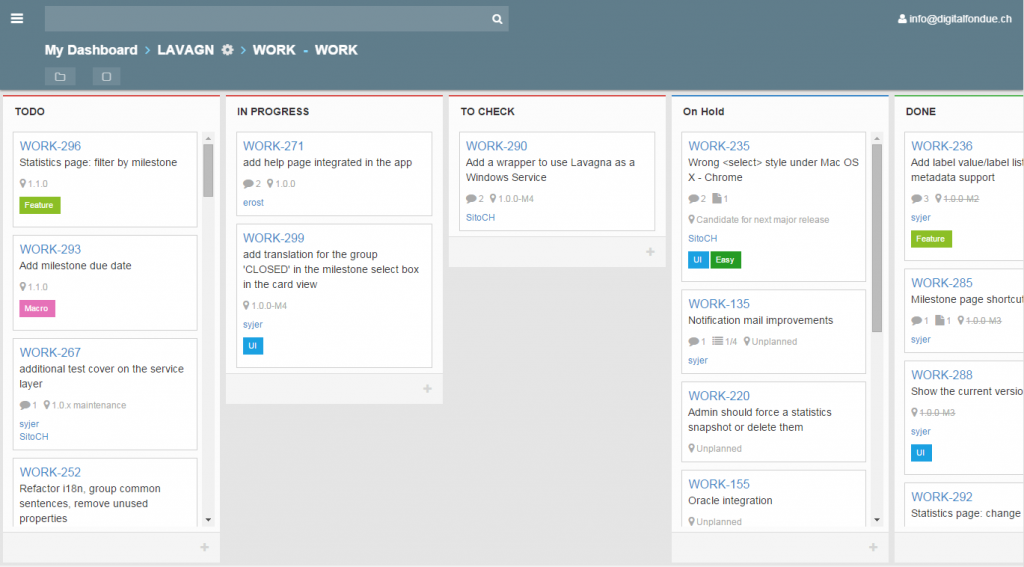This screenshot has width=1024, height=567.
Task: Open LAVAGN project breadcrumb link
Action: coord(185,50)
